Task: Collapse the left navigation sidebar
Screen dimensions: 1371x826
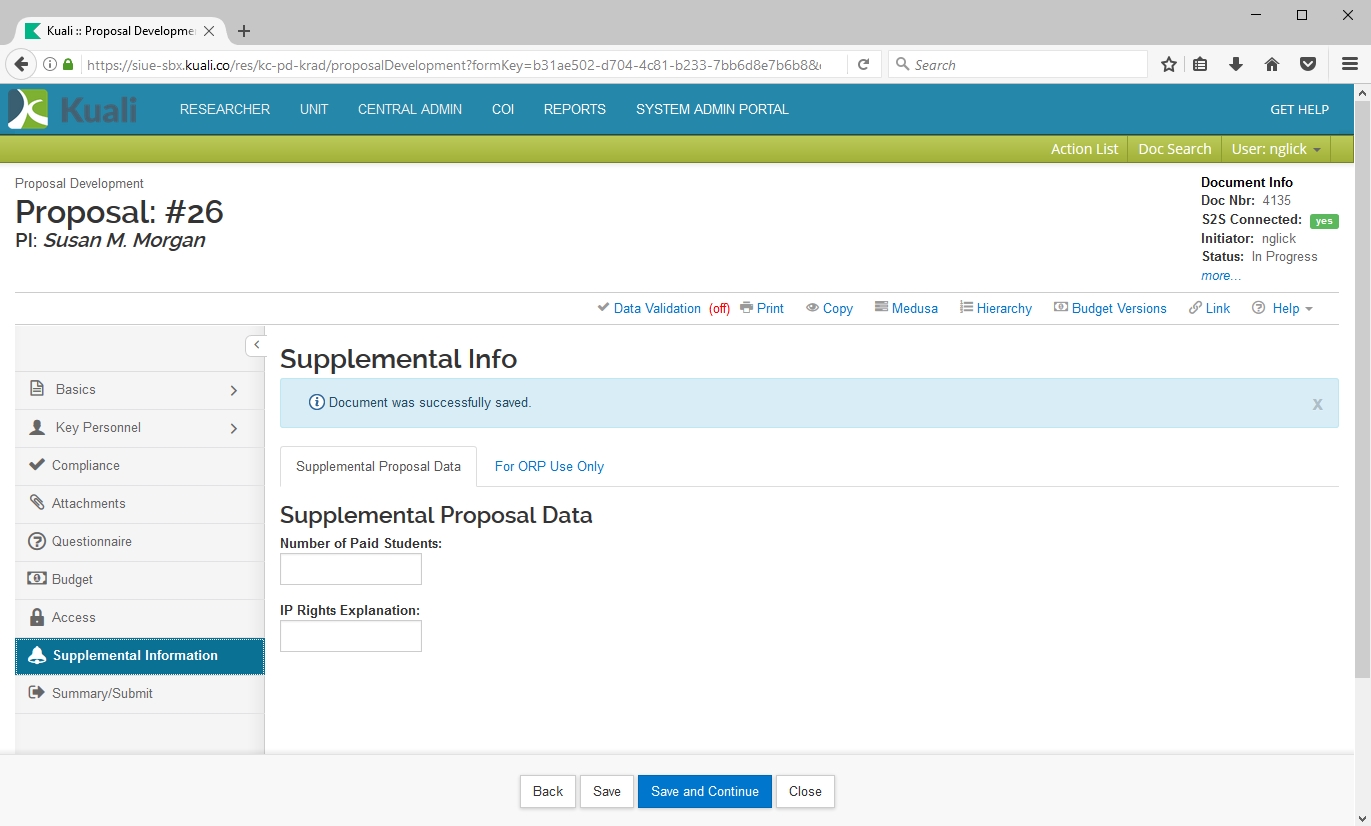Action: point(256,345)
